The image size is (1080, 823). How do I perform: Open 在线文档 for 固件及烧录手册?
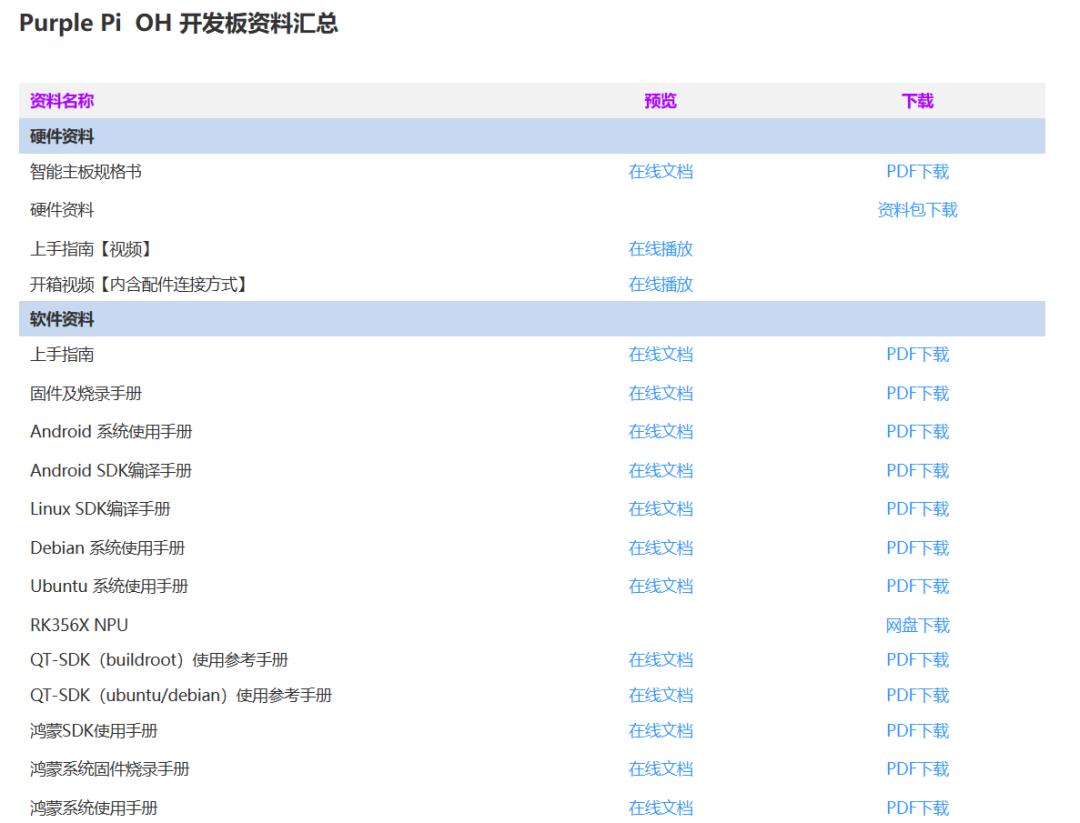[660, 393]
